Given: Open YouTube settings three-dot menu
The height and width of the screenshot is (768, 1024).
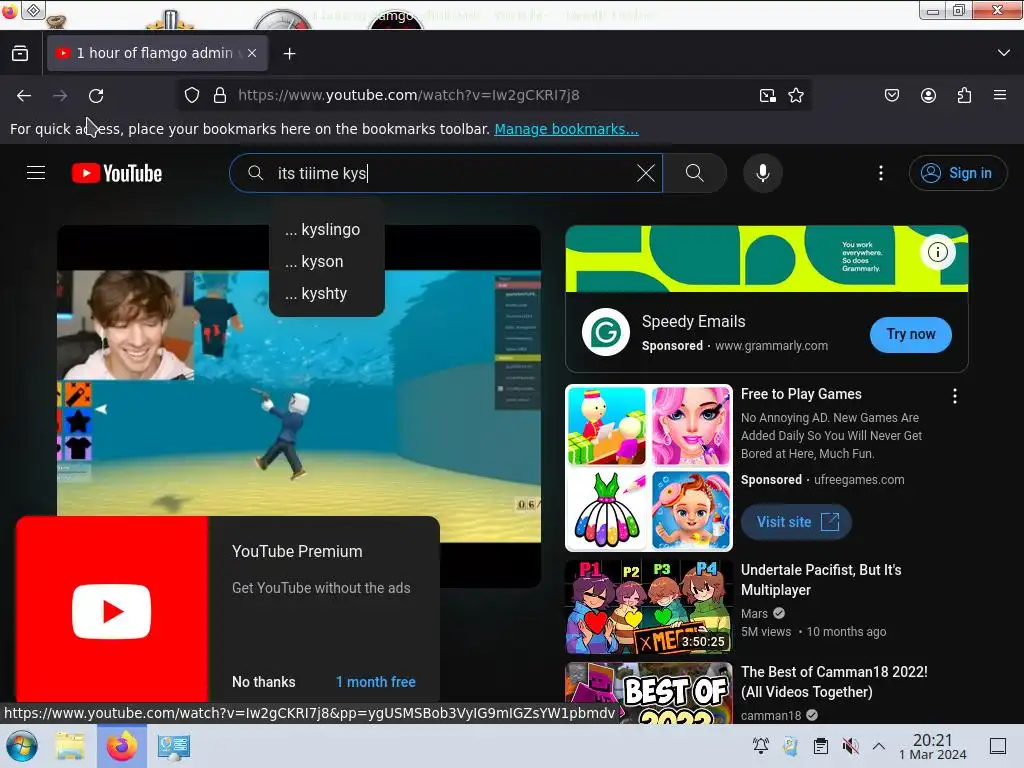Looking at the screenshot, I should [x=881, y=173].
